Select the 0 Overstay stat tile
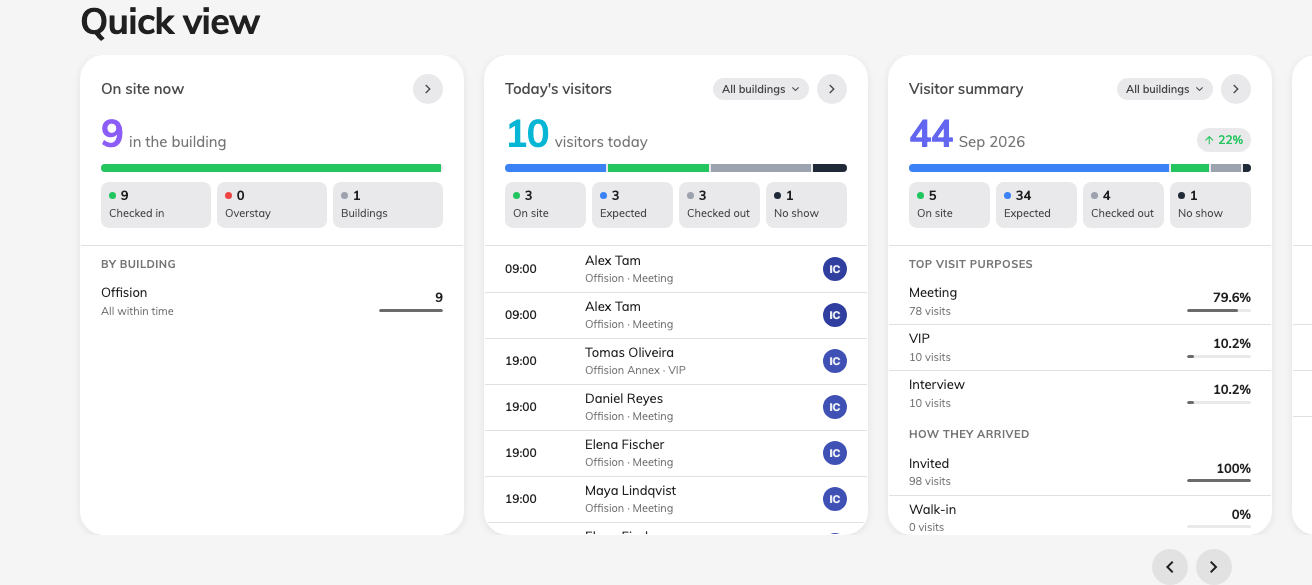Image resolution: width=1312 pixels, height=585 pixels. pyautogui.click(x=272, y=204)
